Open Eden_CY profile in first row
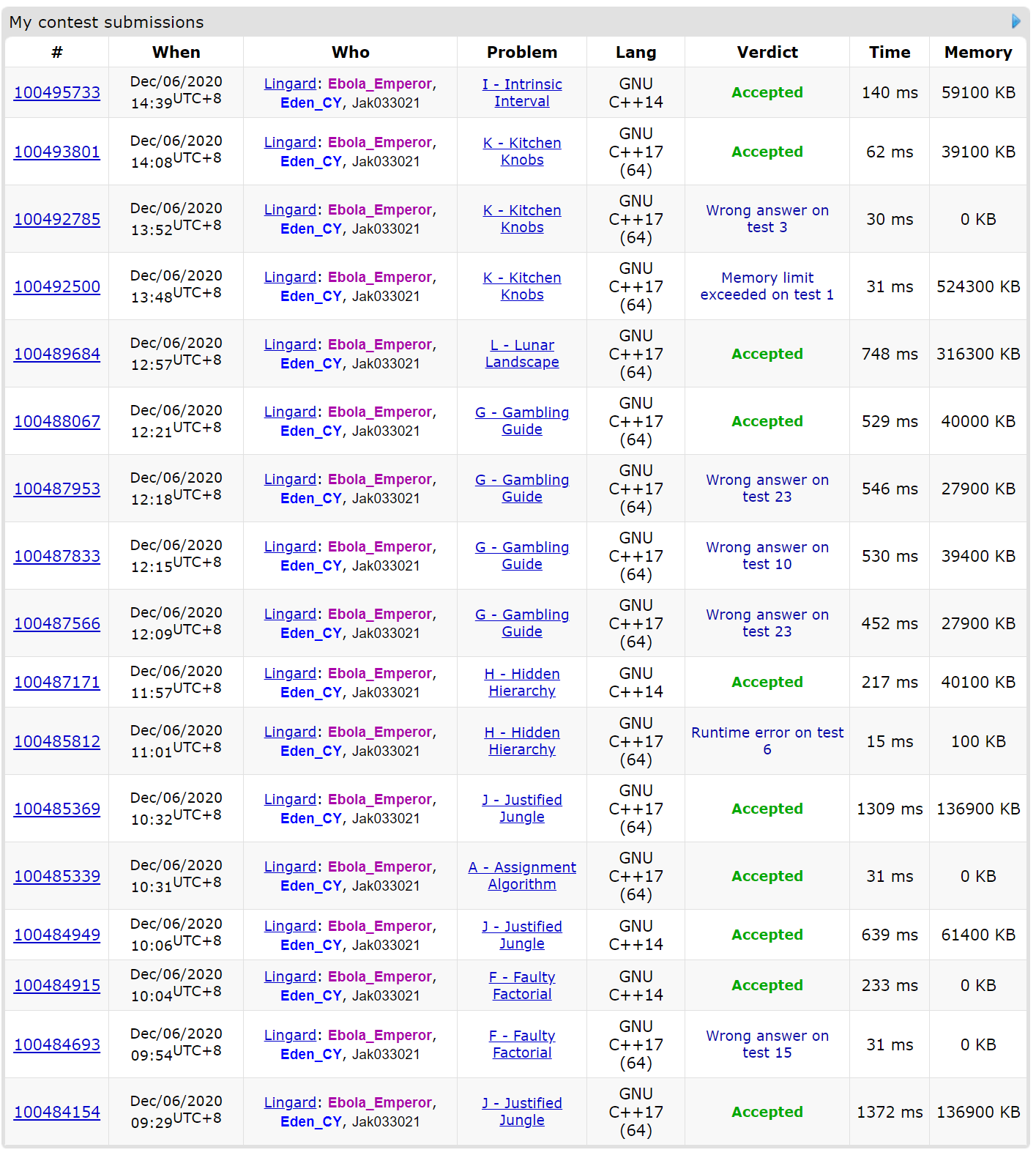Viewport: 1036px width, 1158px height. click(x=311, y=103)
